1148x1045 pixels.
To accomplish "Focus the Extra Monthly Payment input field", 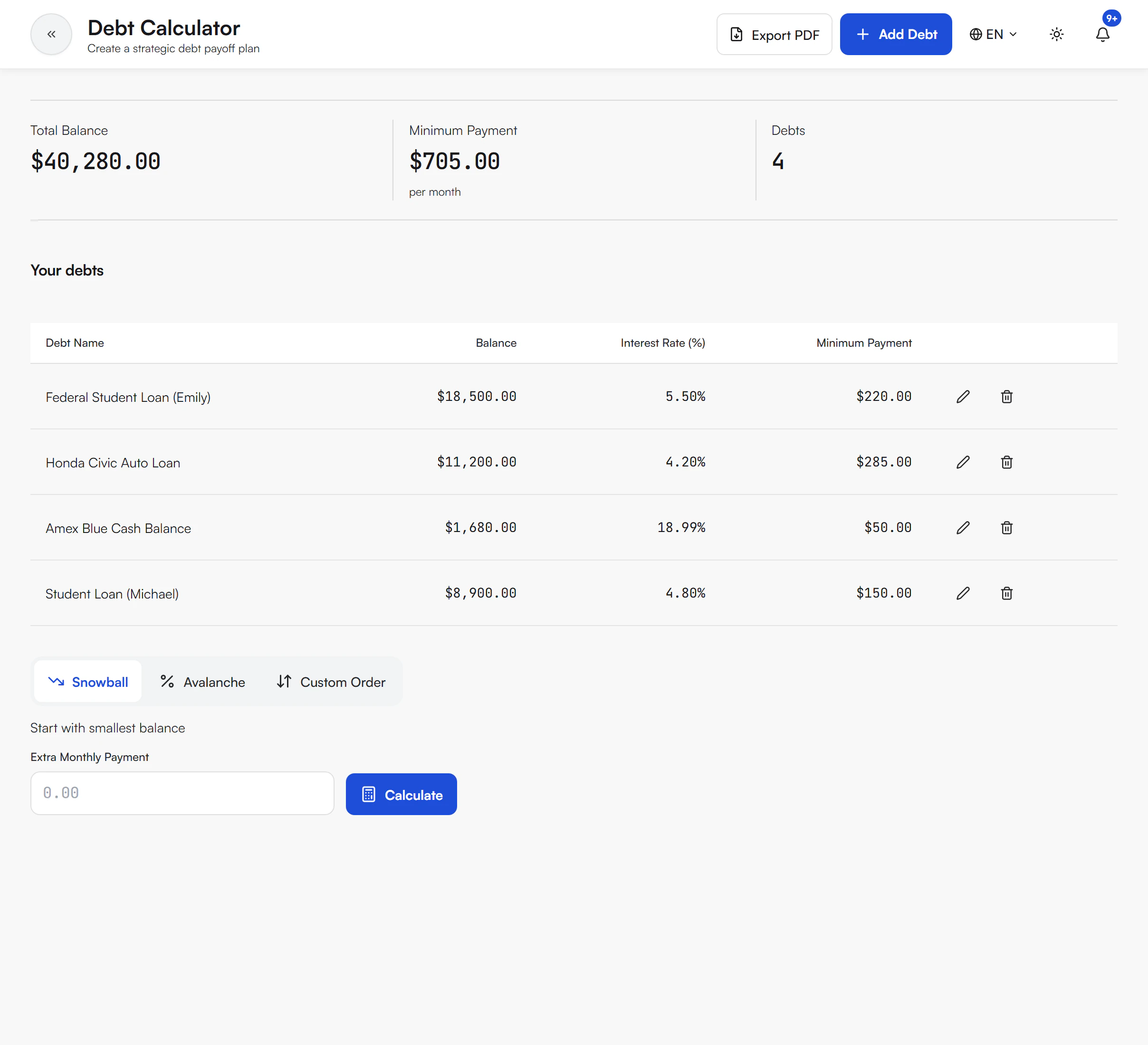I will [182, 793].
